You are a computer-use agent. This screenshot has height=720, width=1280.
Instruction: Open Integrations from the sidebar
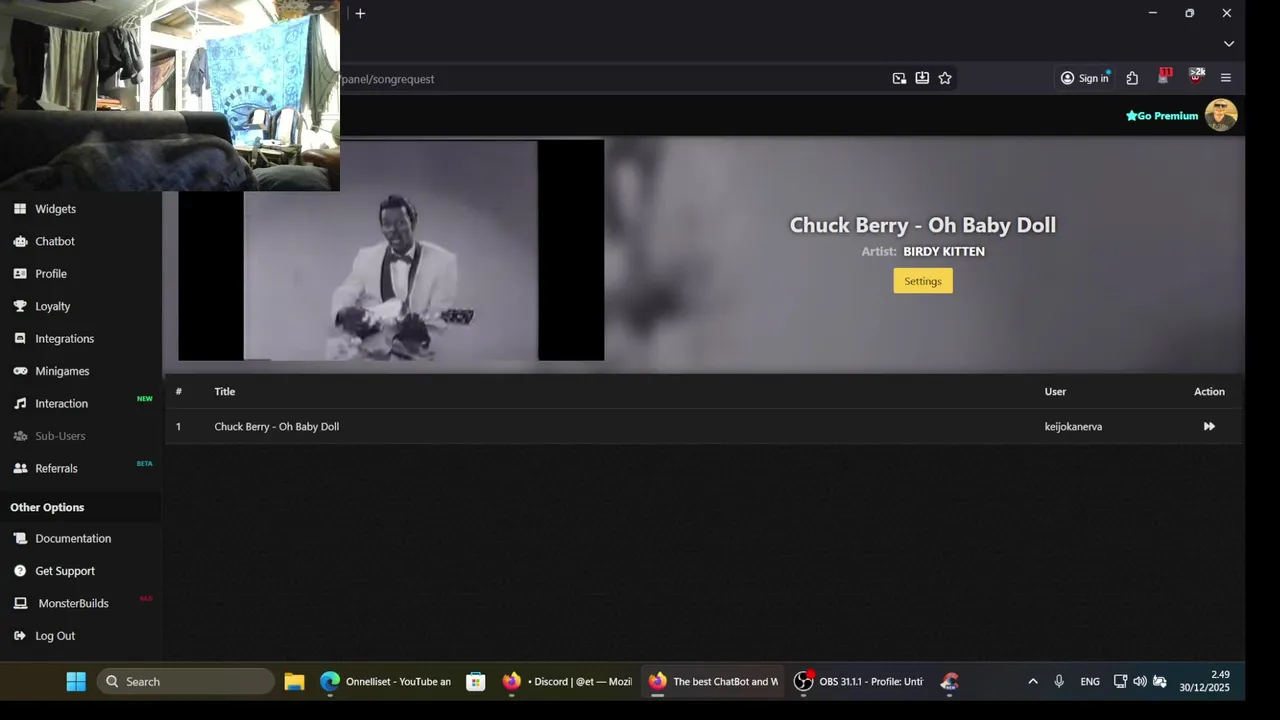coord(64,339)
